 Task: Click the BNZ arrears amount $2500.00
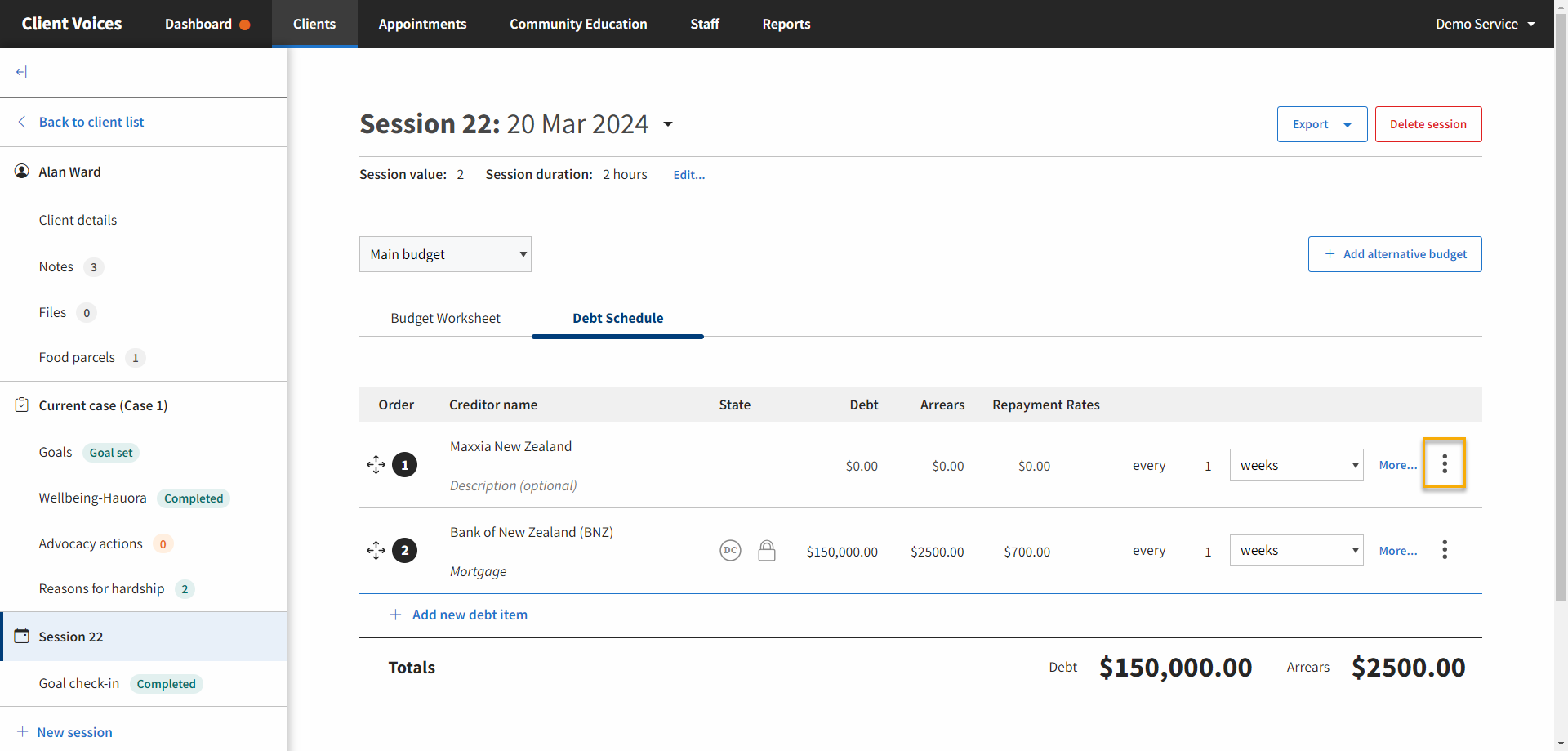938,552
